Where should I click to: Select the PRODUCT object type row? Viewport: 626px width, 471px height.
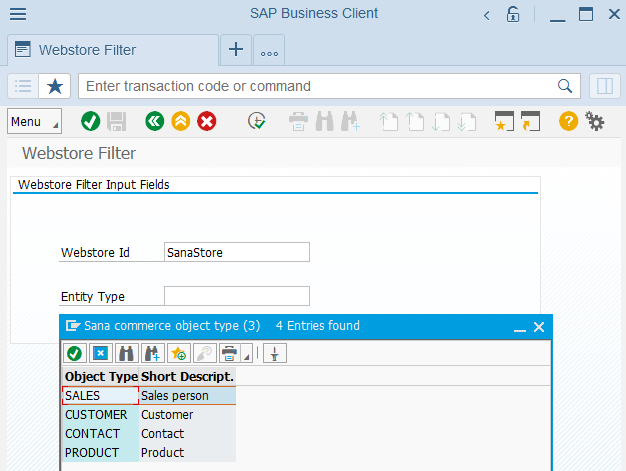click(x=101, y=453)
